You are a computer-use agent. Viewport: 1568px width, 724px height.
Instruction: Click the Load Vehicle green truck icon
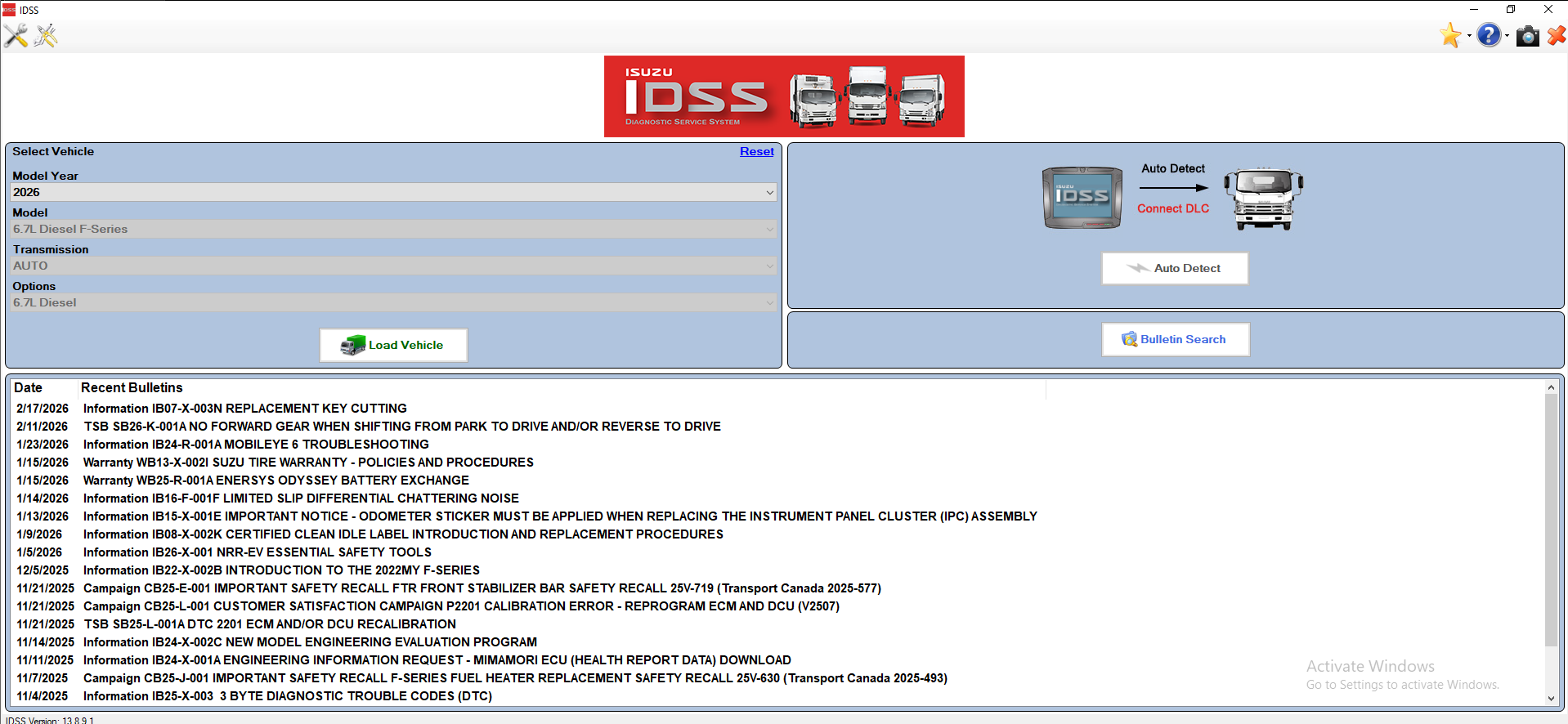[x=353, y=345]
